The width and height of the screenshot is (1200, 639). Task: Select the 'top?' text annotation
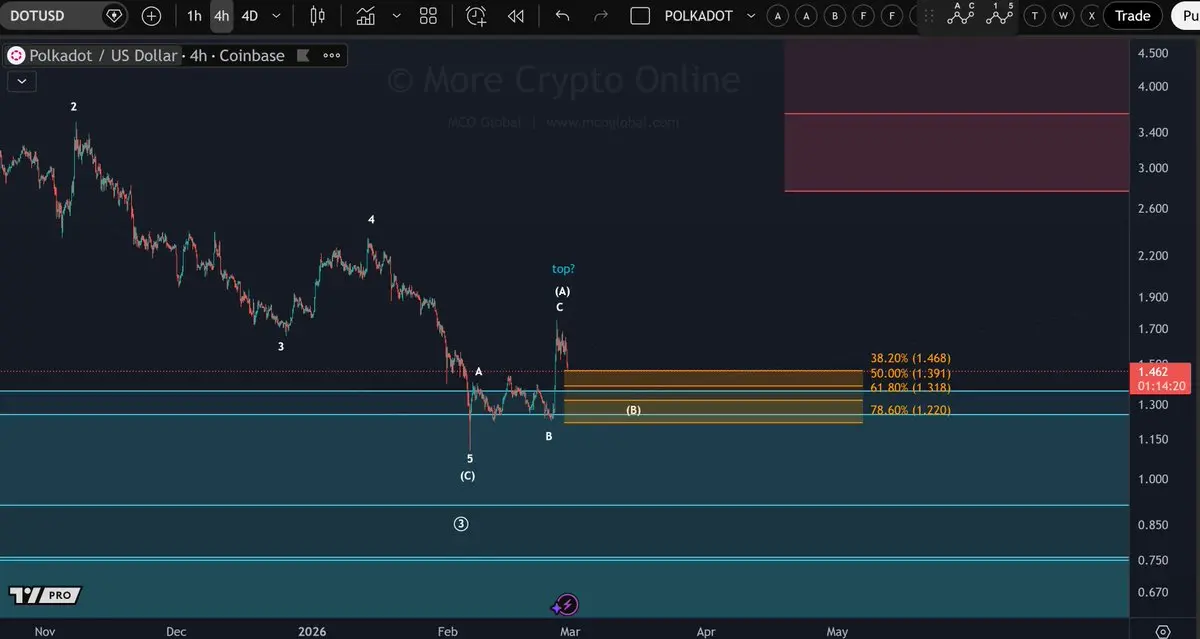pos(563,269)
